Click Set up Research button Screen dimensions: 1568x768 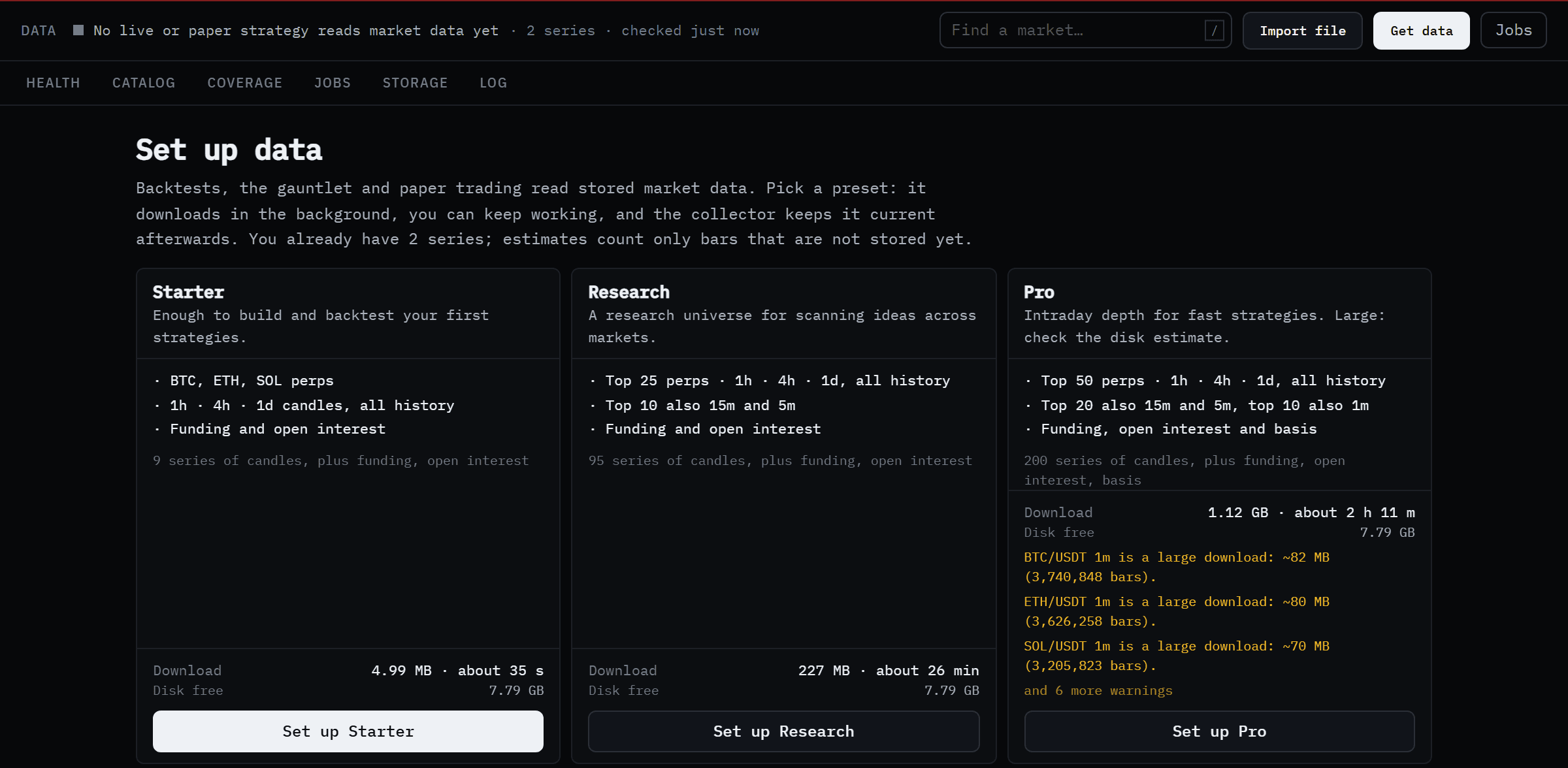[783, 731]
